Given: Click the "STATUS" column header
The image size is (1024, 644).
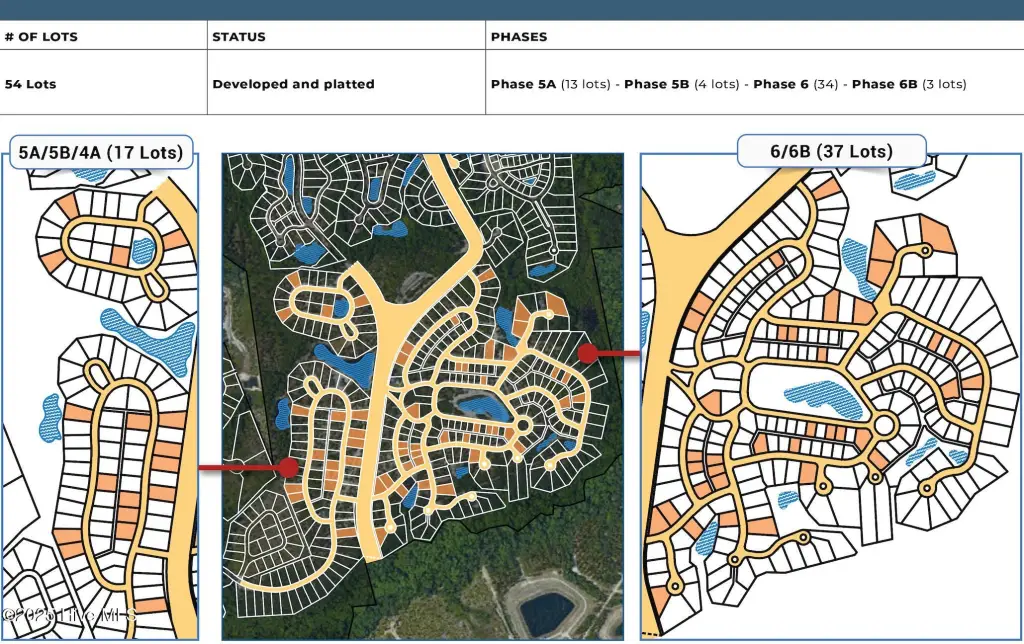Looking at the screenshot, I should pos(239,37).
